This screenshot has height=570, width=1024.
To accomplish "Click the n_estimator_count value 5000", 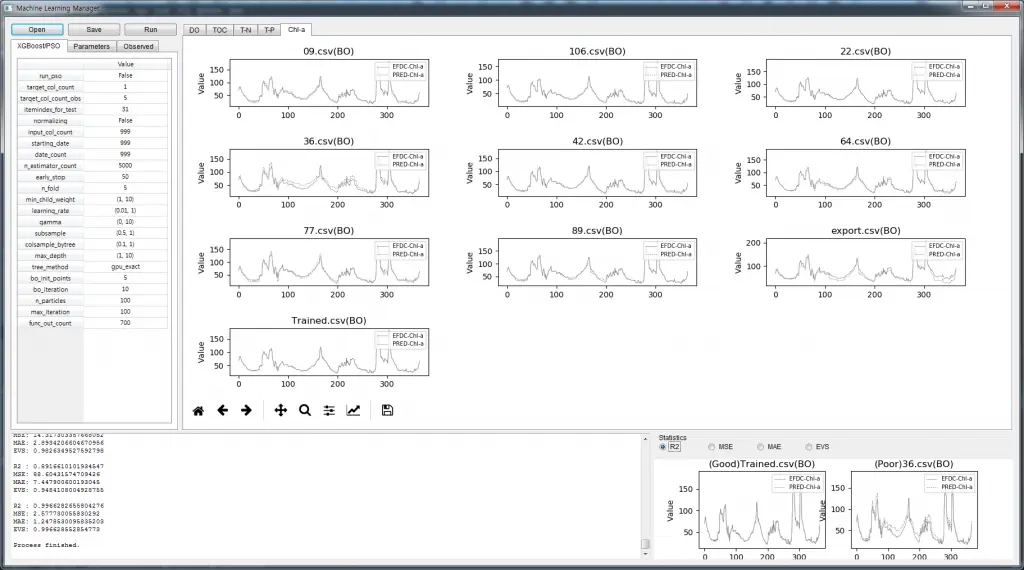I will click(125, 166).
